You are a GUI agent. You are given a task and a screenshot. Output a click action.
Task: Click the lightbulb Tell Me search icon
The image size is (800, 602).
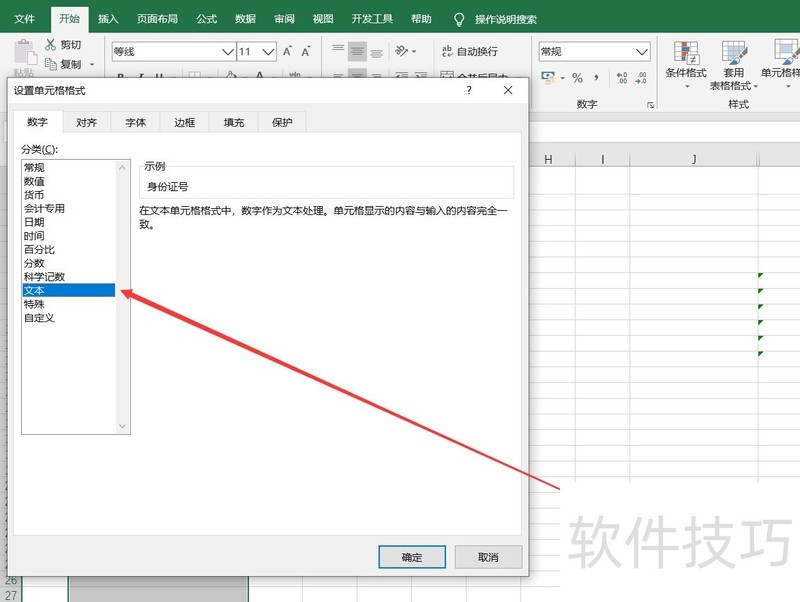pyautogui.click(x=459, y=19)
